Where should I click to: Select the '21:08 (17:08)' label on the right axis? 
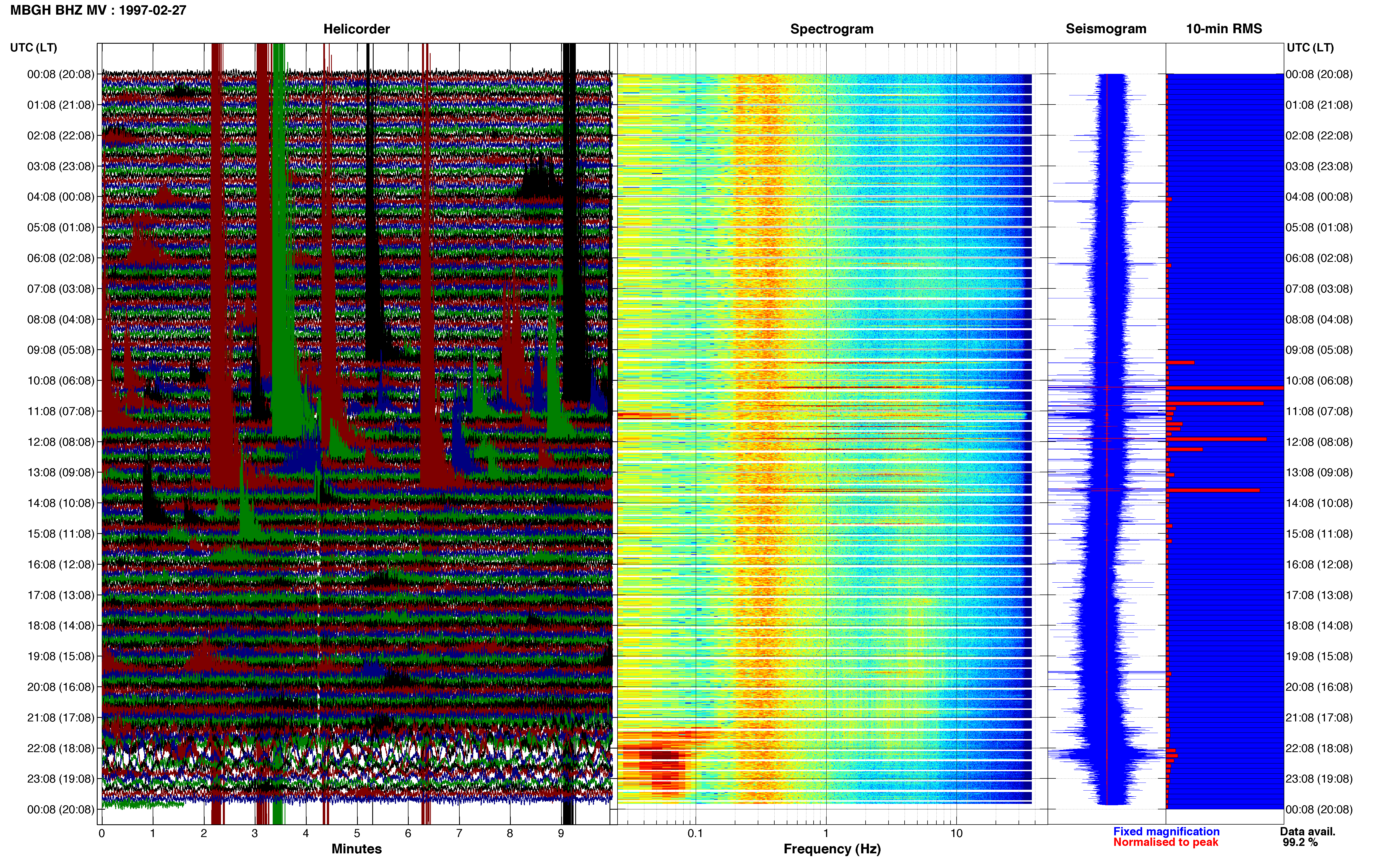pyautogui.click(x=1319, y=718)
